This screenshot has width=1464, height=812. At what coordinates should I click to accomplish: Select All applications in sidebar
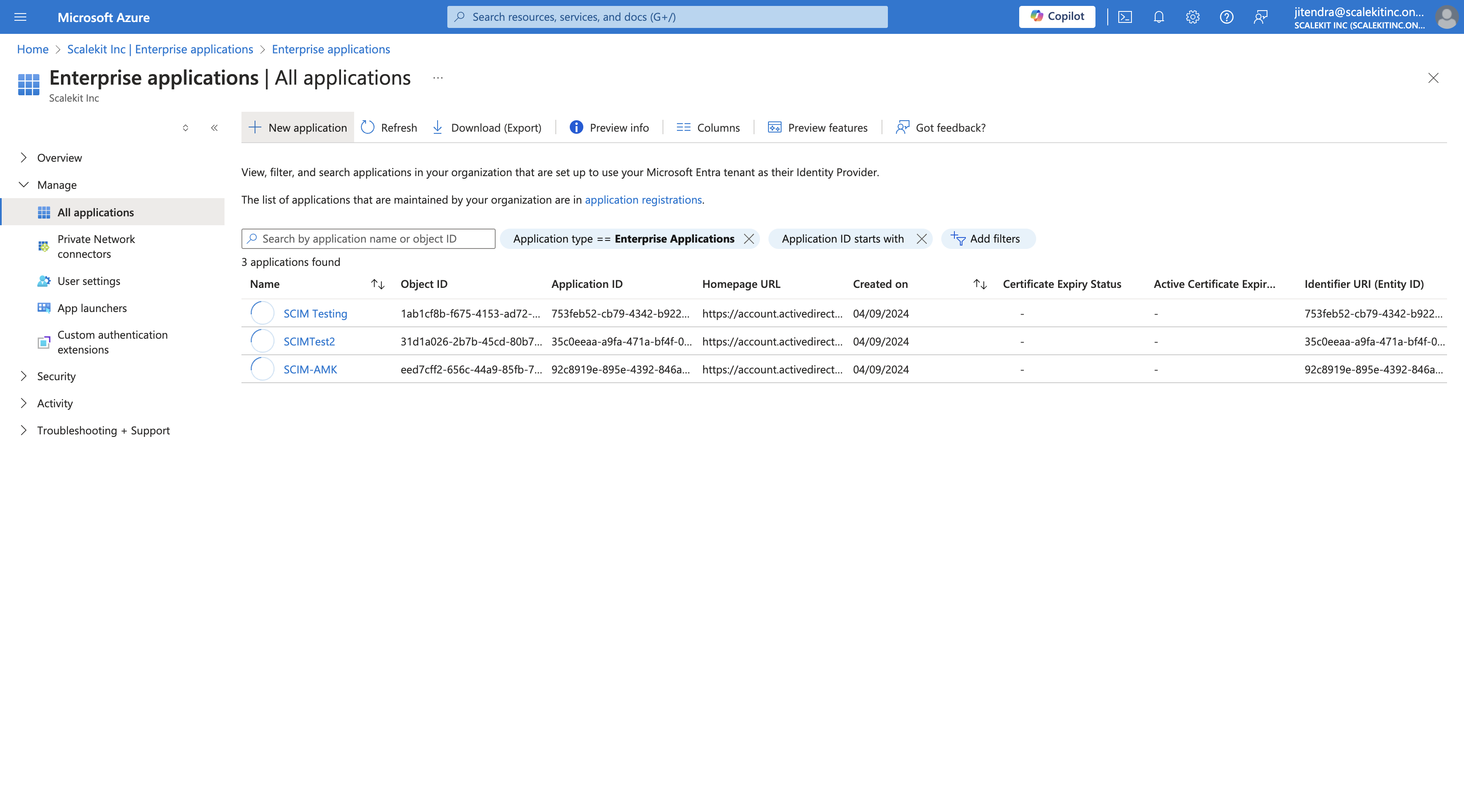point(113,212)
